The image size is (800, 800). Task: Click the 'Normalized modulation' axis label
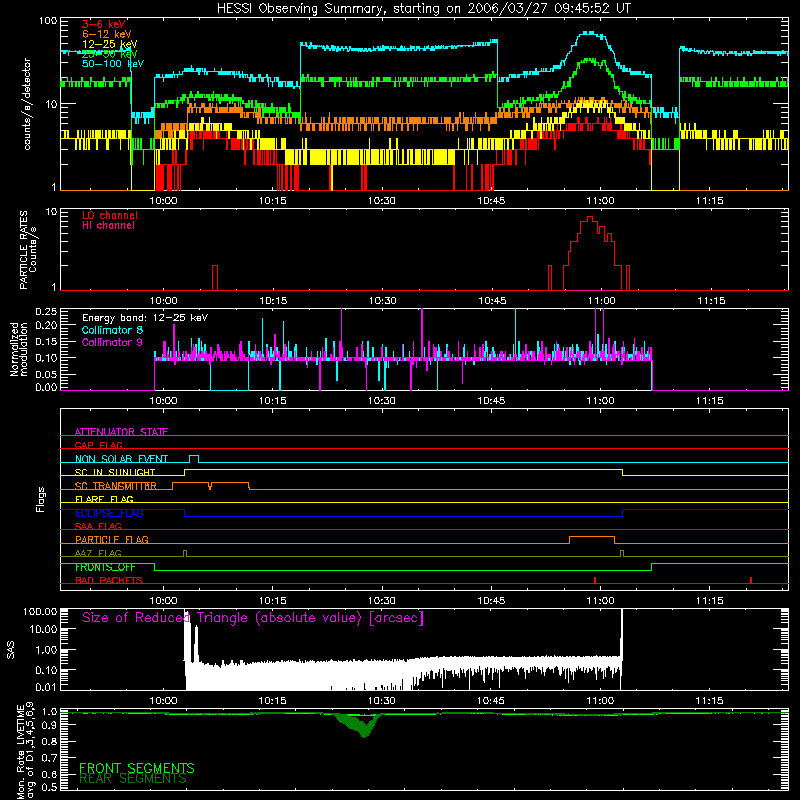19,349
